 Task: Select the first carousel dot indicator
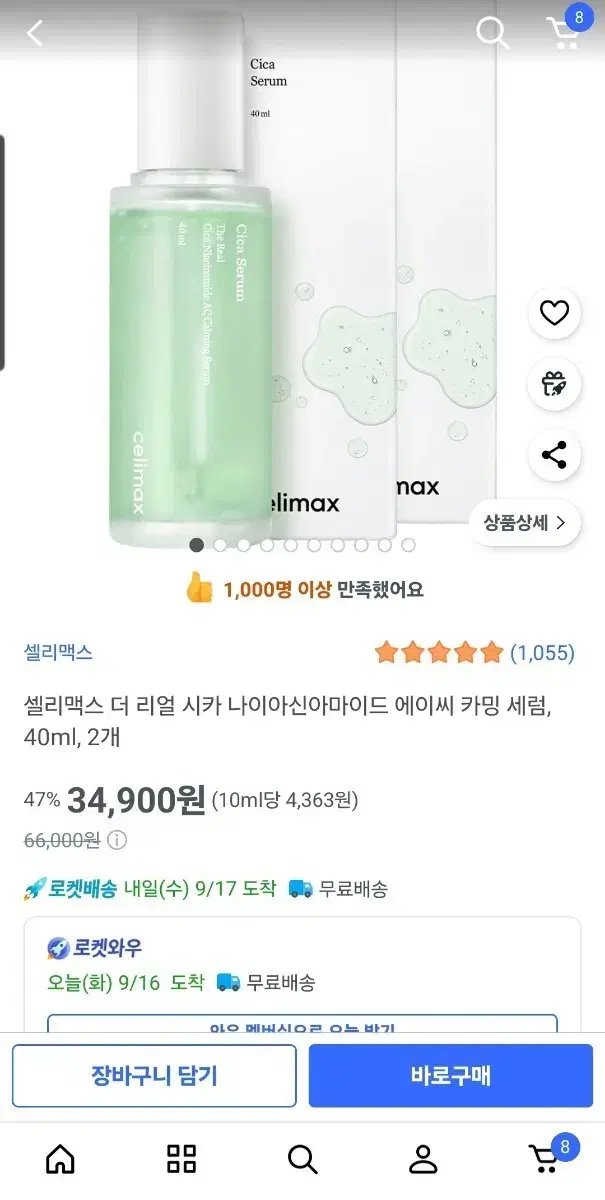point(197,544)
